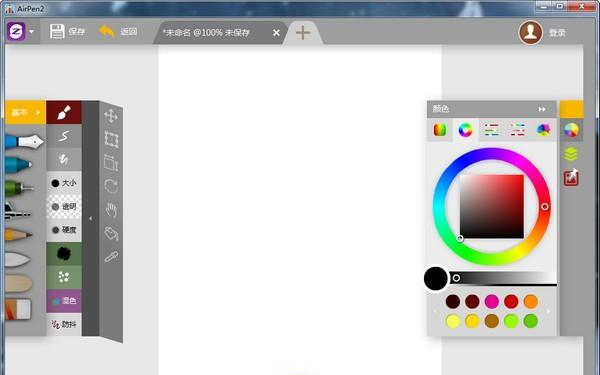Screen dimensions: 600x375
Task: Click the 保存 save button
Action: tap(67, 31)
